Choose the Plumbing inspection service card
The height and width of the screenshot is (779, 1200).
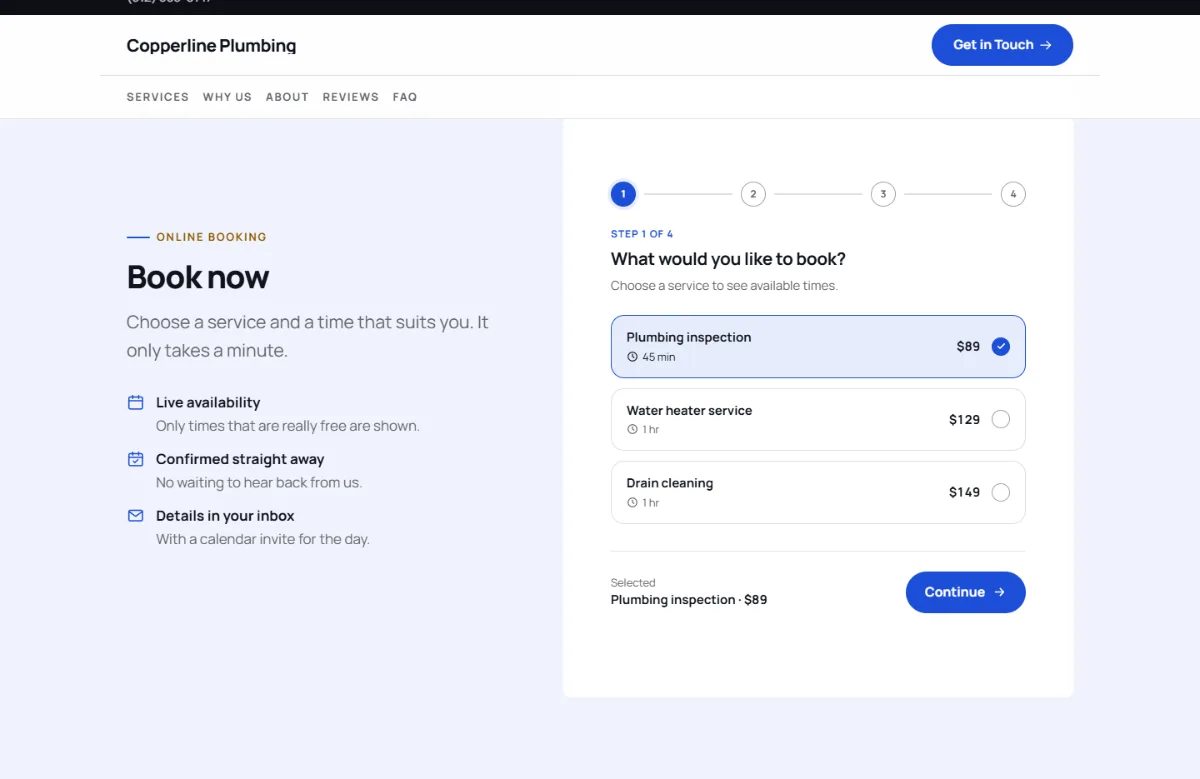tap(818, 347)
